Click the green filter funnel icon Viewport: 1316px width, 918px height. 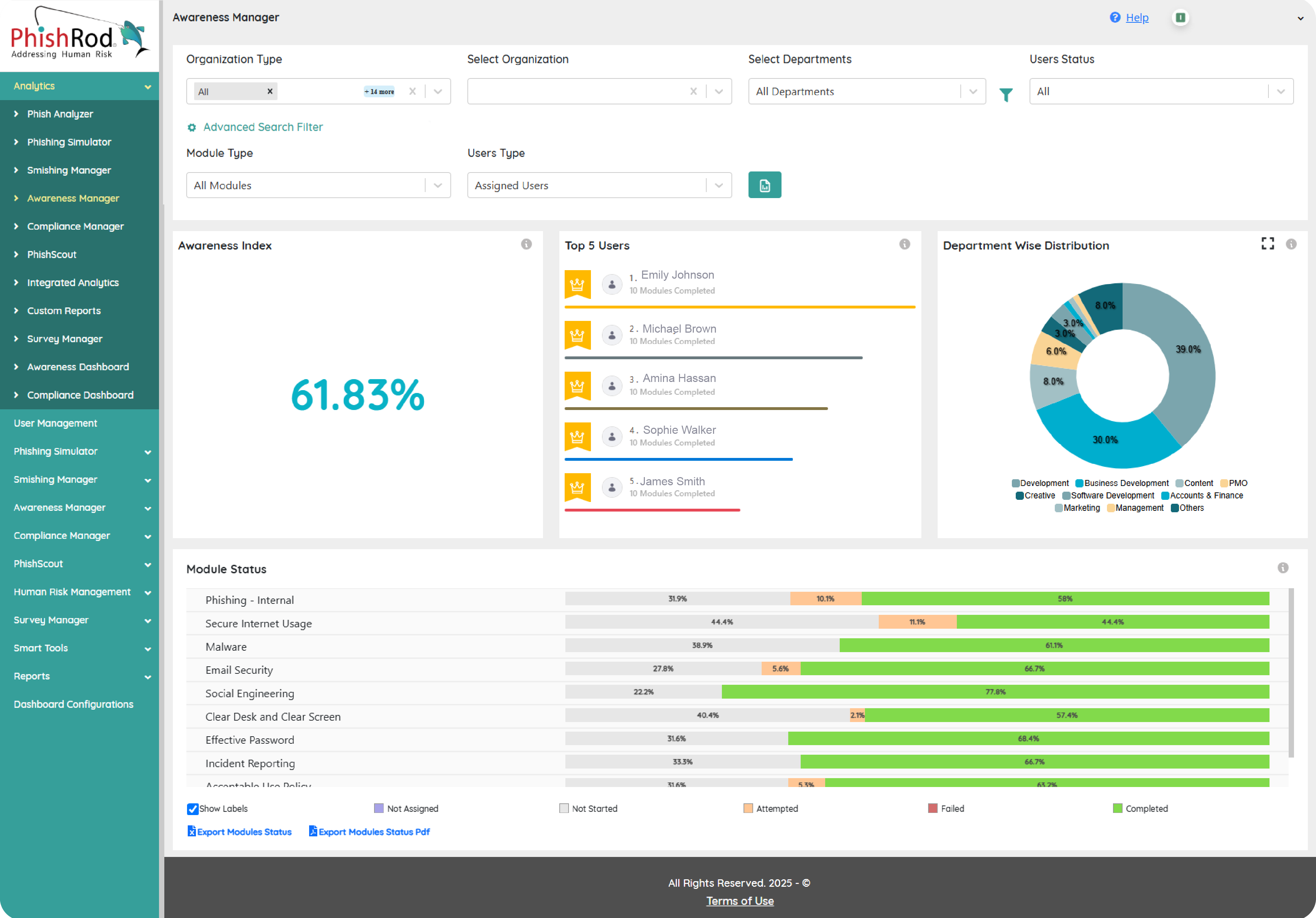click(1006, 95)
